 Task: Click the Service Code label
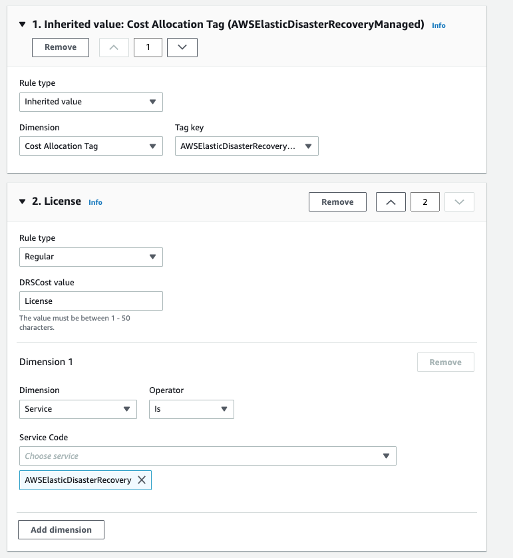43,437
